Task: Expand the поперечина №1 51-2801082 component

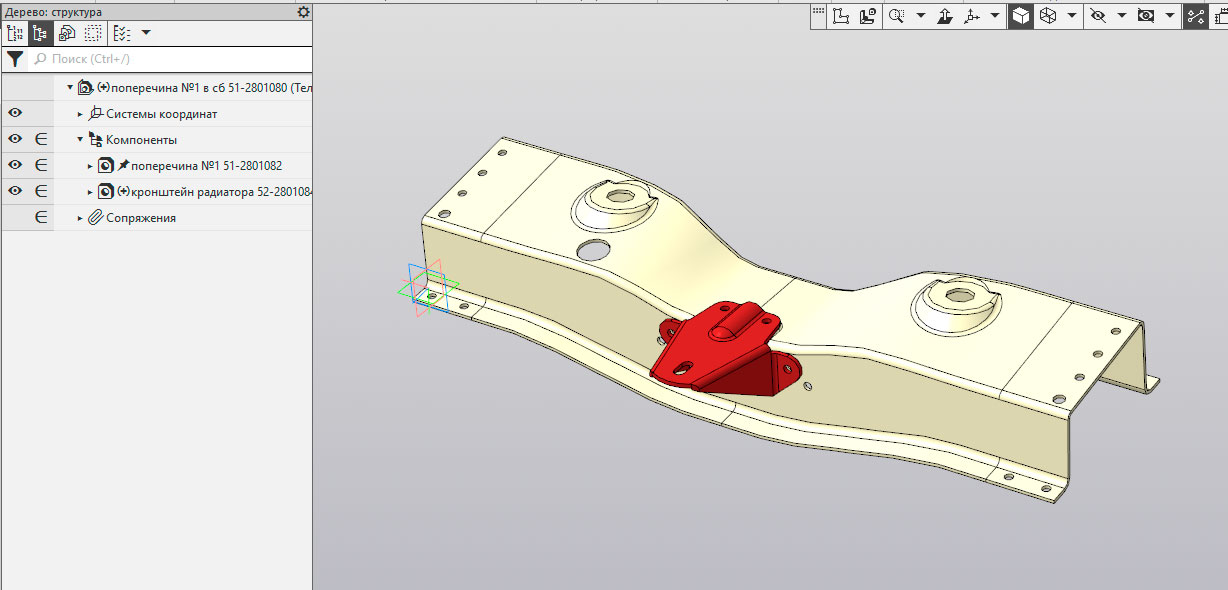Action: point(90,166)
